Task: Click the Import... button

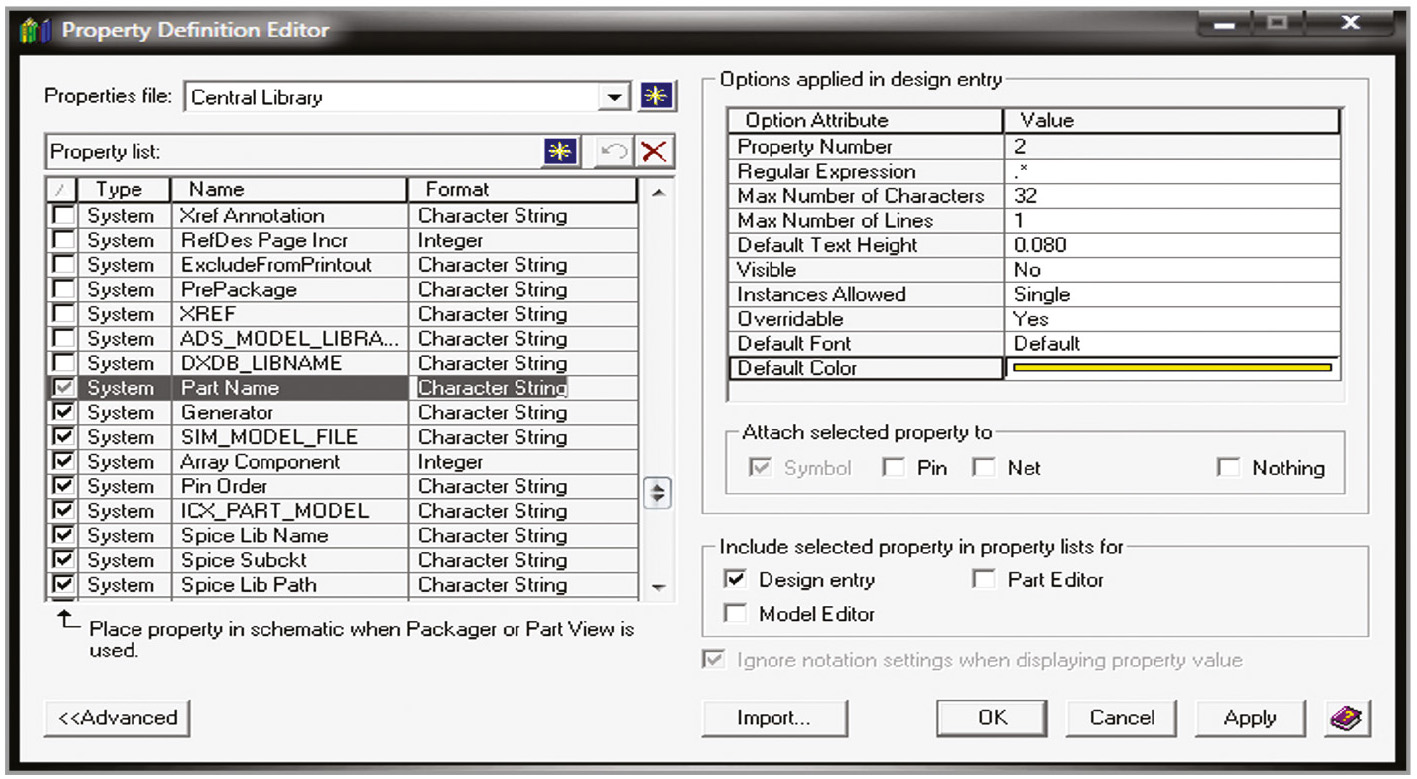Action: click(773, 718)
